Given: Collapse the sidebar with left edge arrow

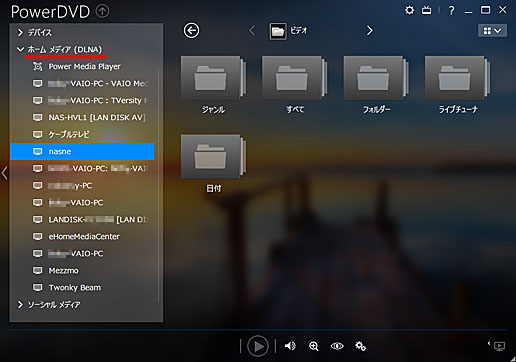Looking at the screenshot, I should 4,173.
